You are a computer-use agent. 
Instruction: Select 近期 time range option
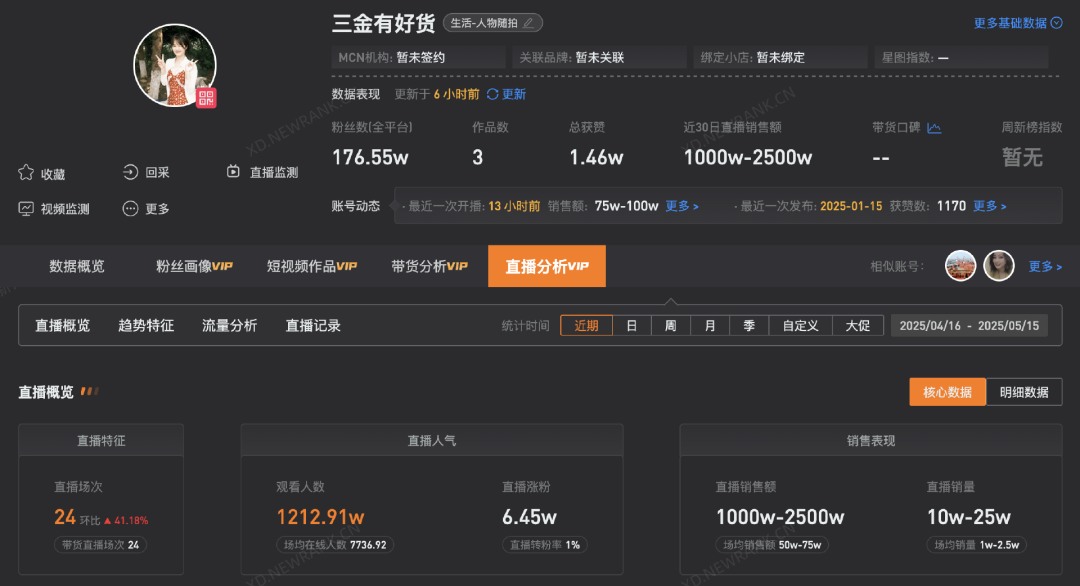coord(586,326)
